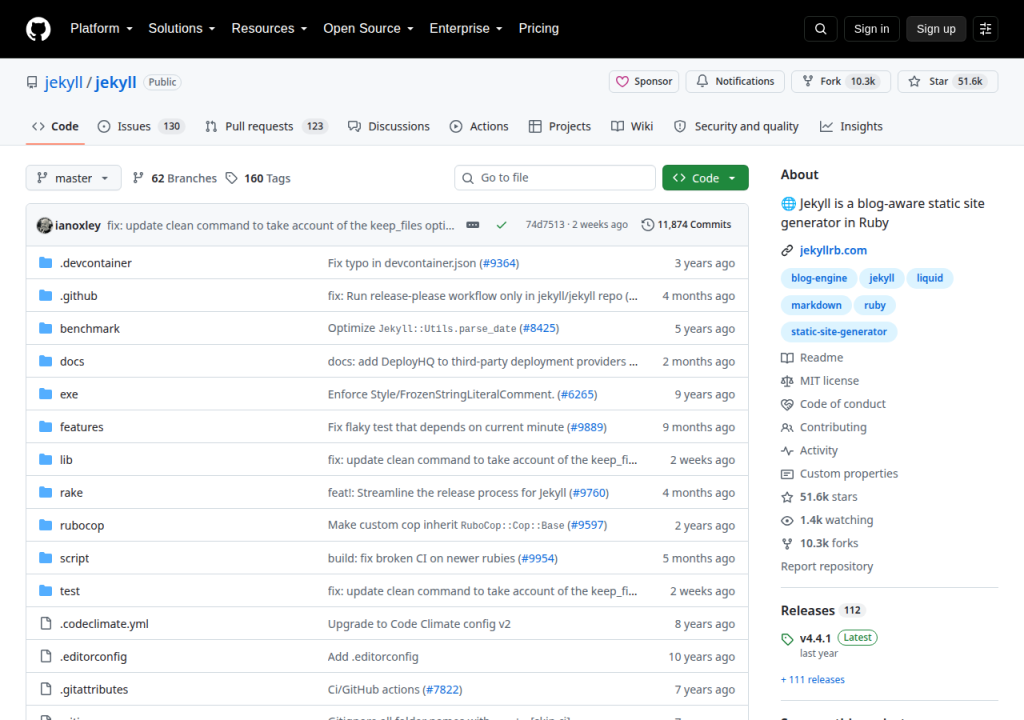This screenshot has width=1024, height=720.
Task: Fork the jekyll repository
Action: [x=840, y=81]
